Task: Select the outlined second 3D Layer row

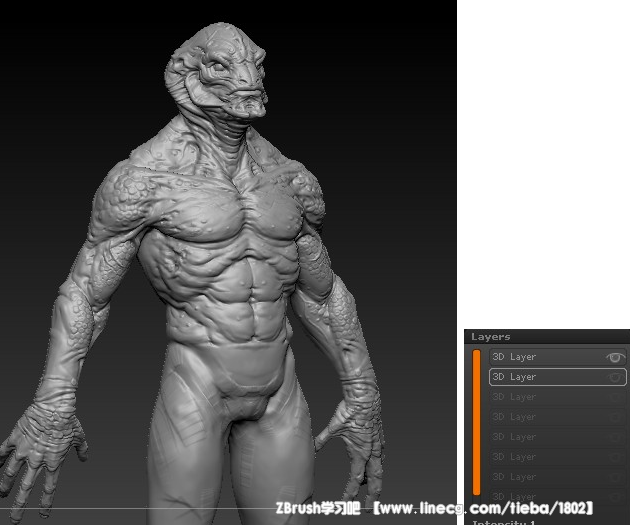Action: pyautogui.click(x=558, y=377)
